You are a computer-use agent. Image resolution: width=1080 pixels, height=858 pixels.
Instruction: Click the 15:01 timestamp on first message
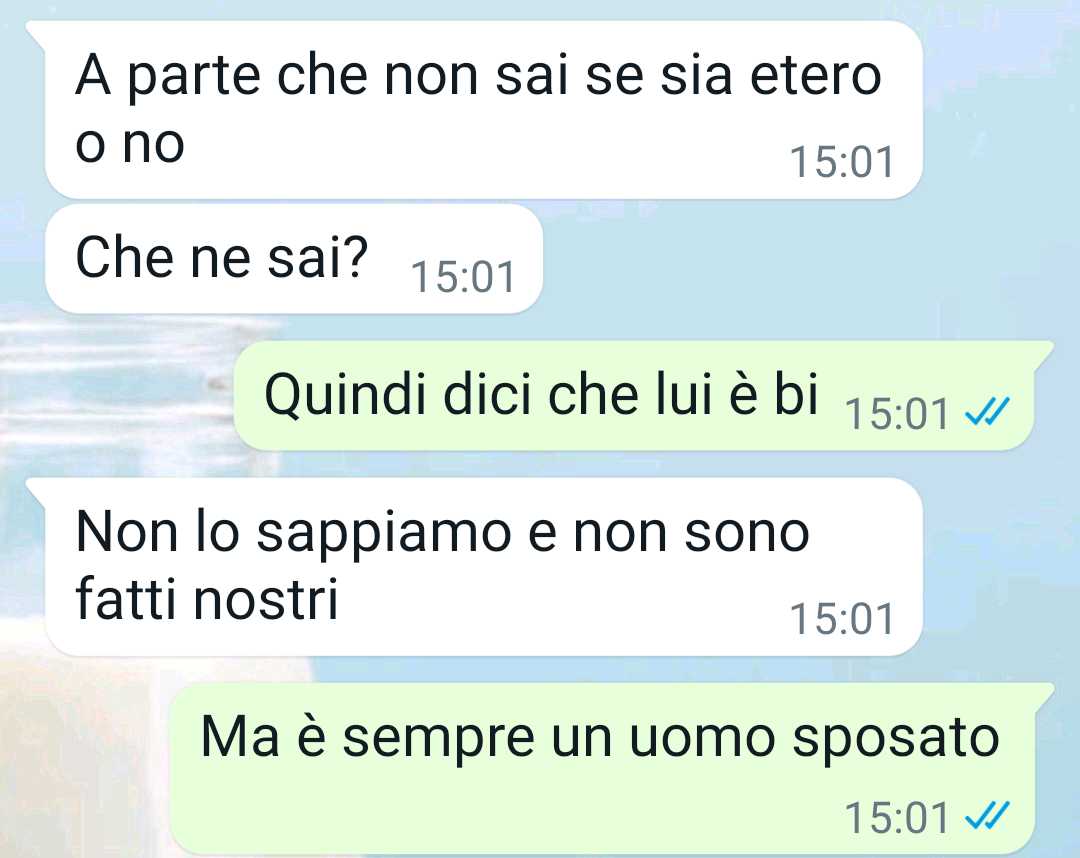[841, 162]
